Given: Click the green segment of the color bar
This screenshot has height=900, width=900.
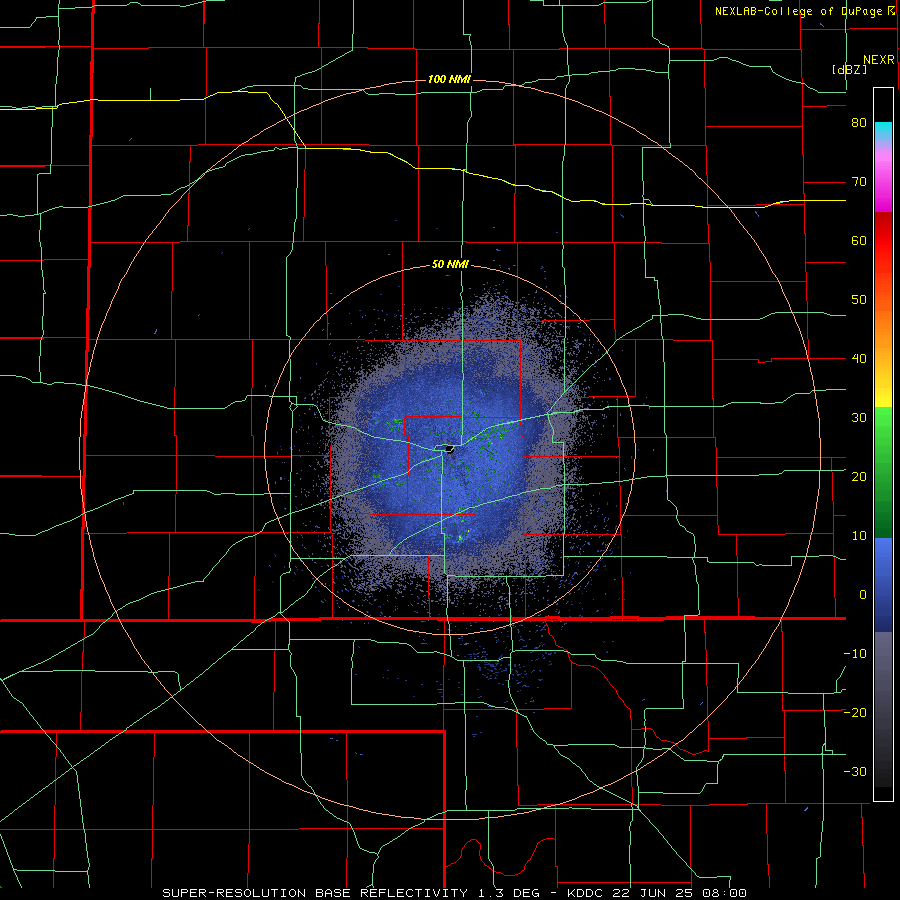Looking at the screenshot, I should coord(883,472).
